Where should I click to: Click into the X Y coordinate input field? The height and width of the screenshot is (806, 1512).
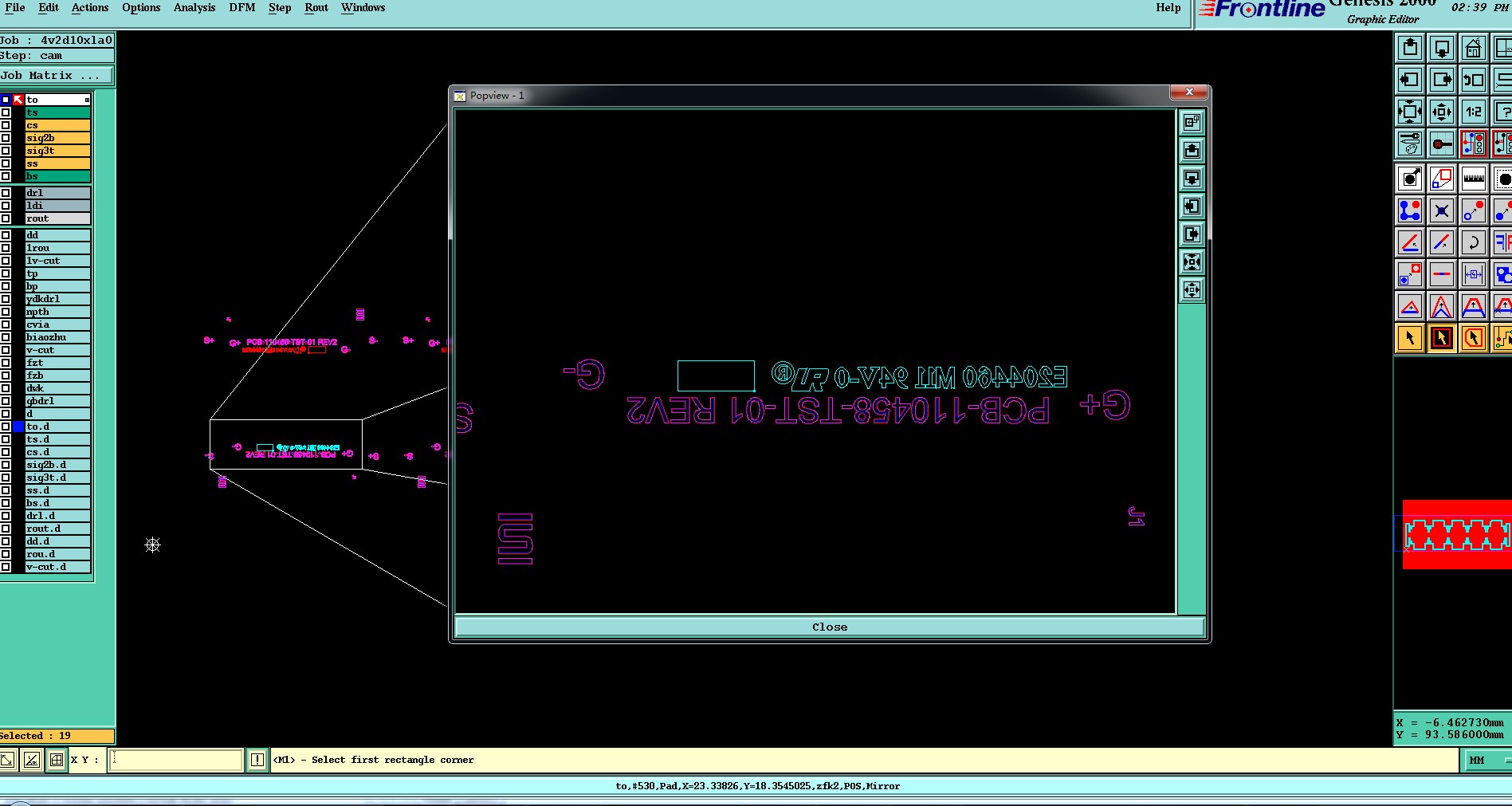(175, 760)
